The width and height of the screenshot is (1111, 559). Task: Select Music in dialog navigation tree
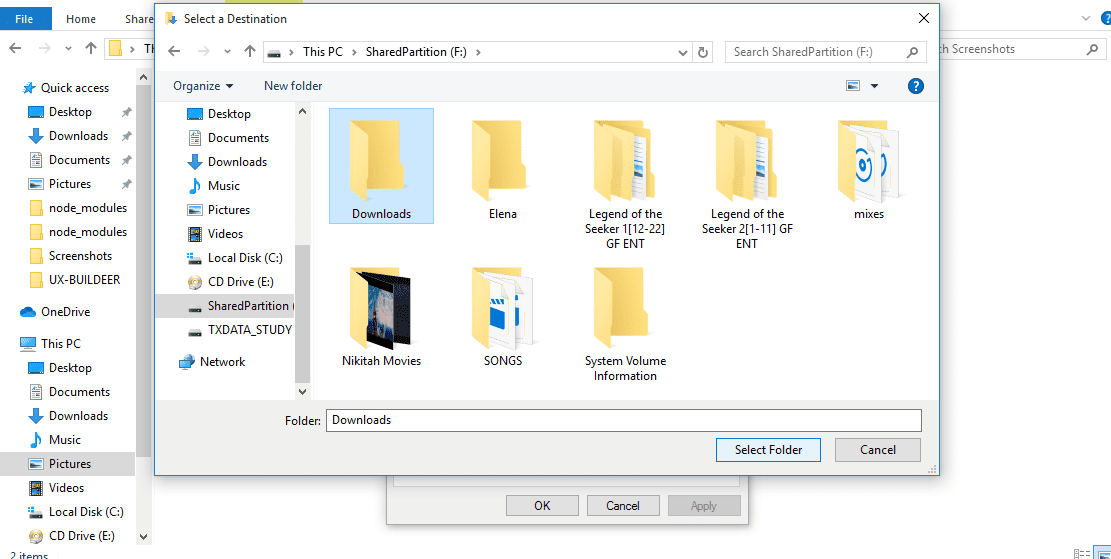(224, 186)
